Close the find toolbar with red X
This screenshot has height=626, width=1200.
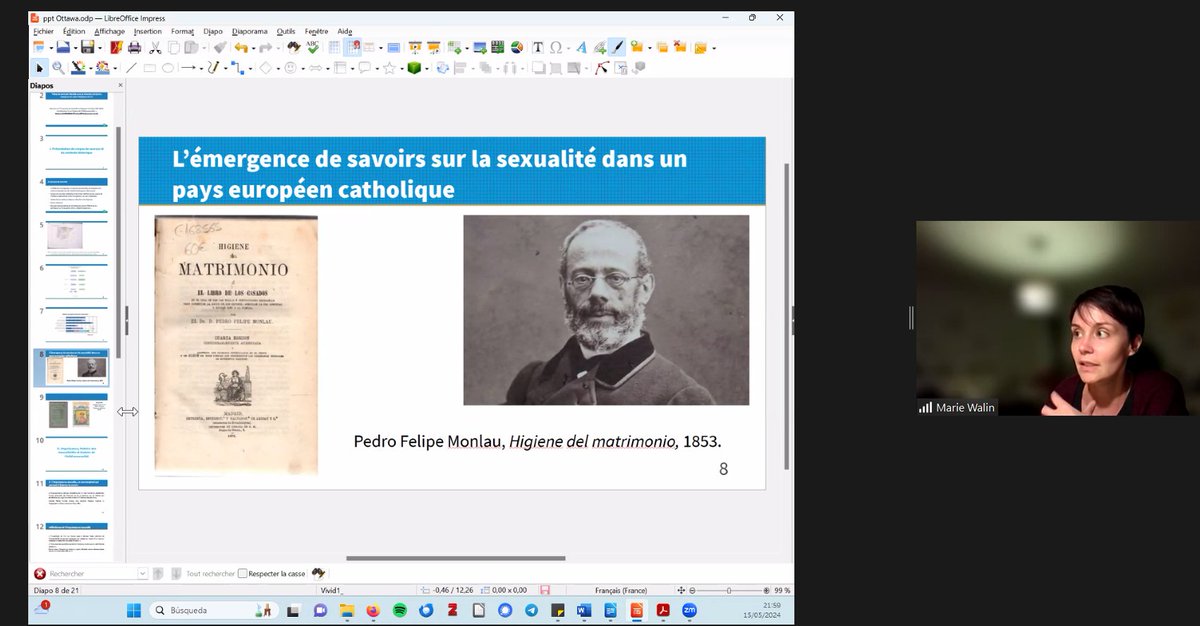tap(40, 574)
